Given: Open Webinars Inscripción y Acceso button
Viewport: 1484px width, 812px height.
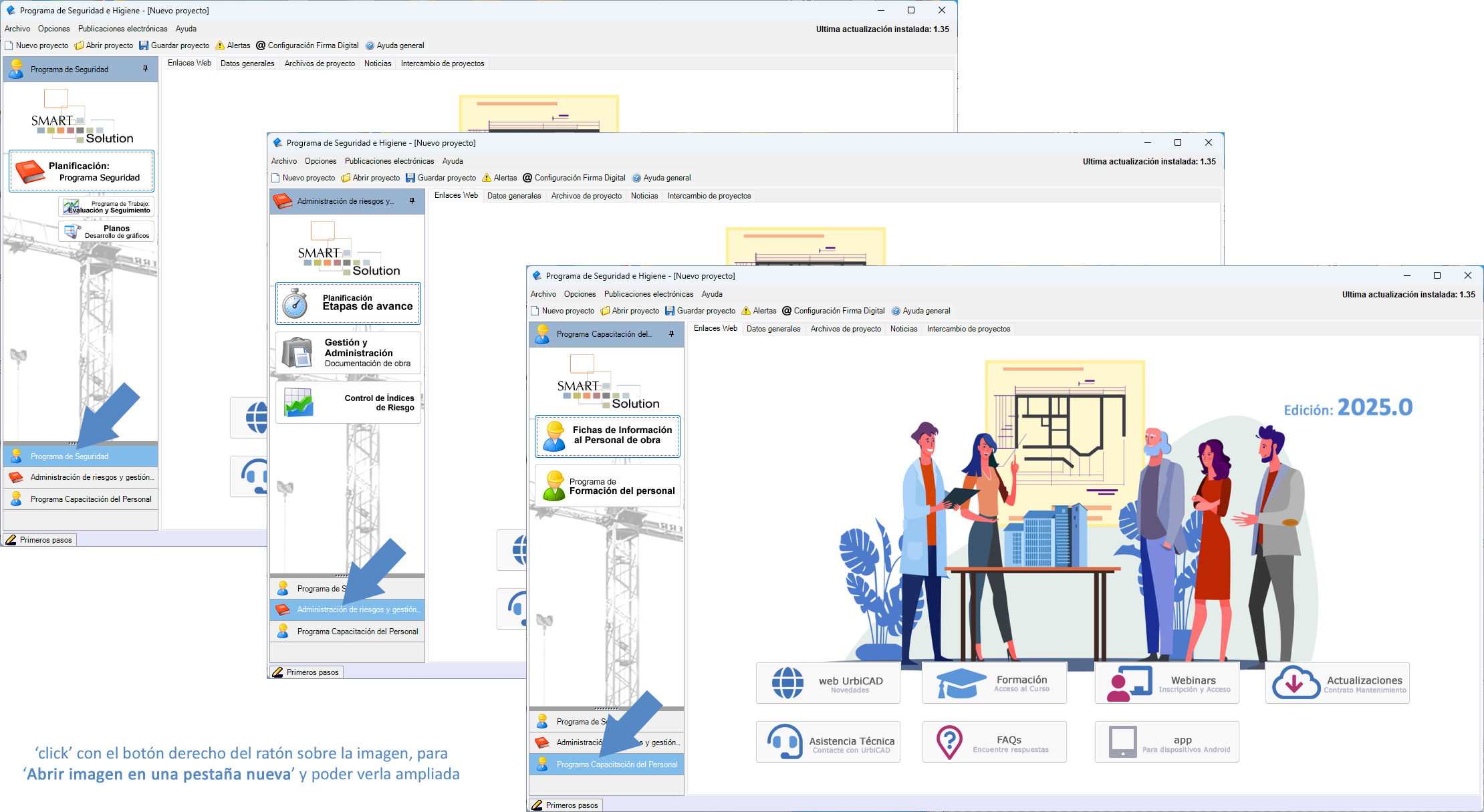Looking at the screenshot, I should pyautogui.click(x=1166, y=683).
